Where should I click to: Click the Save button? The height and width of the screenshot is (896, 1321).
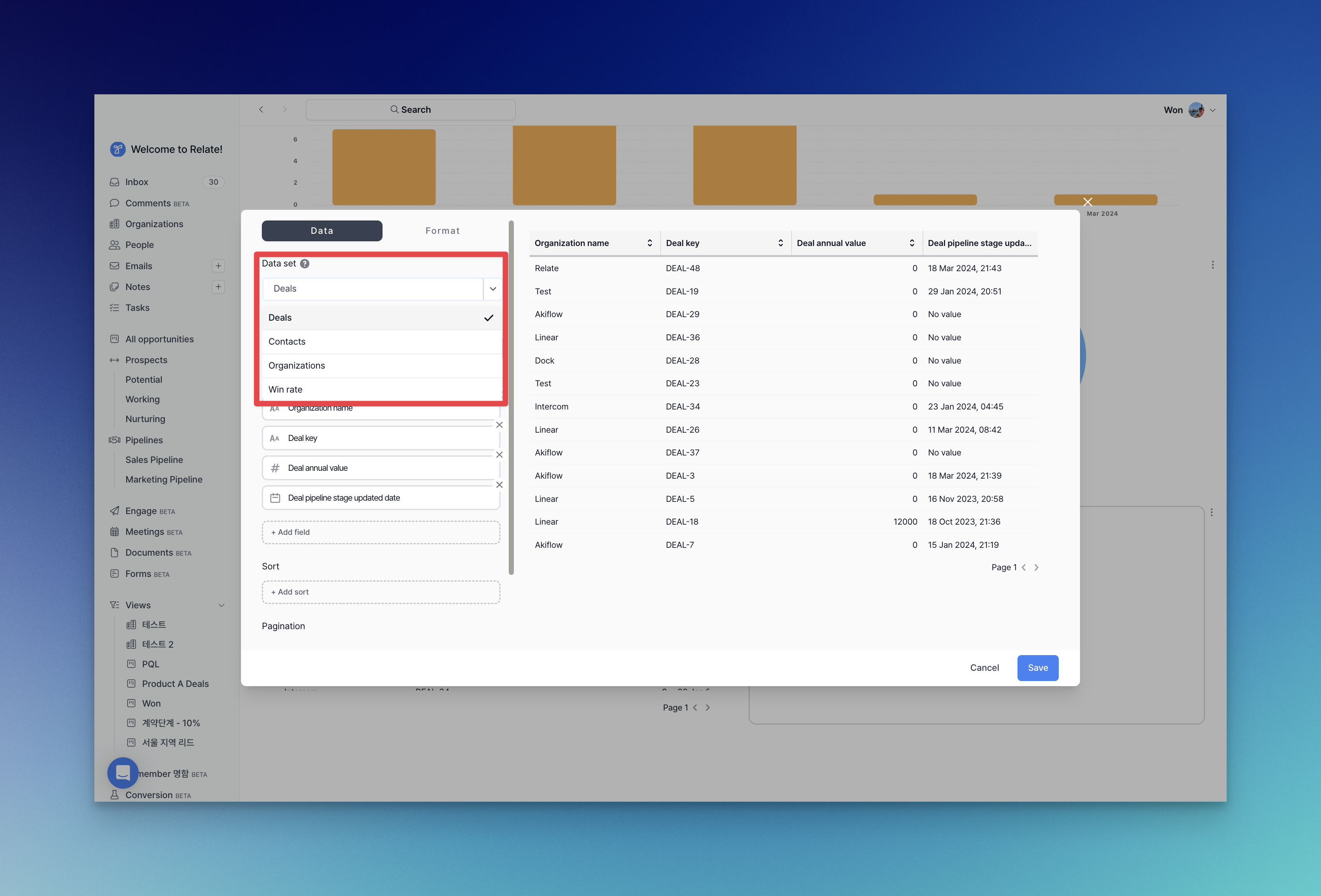click(1038, 668)
